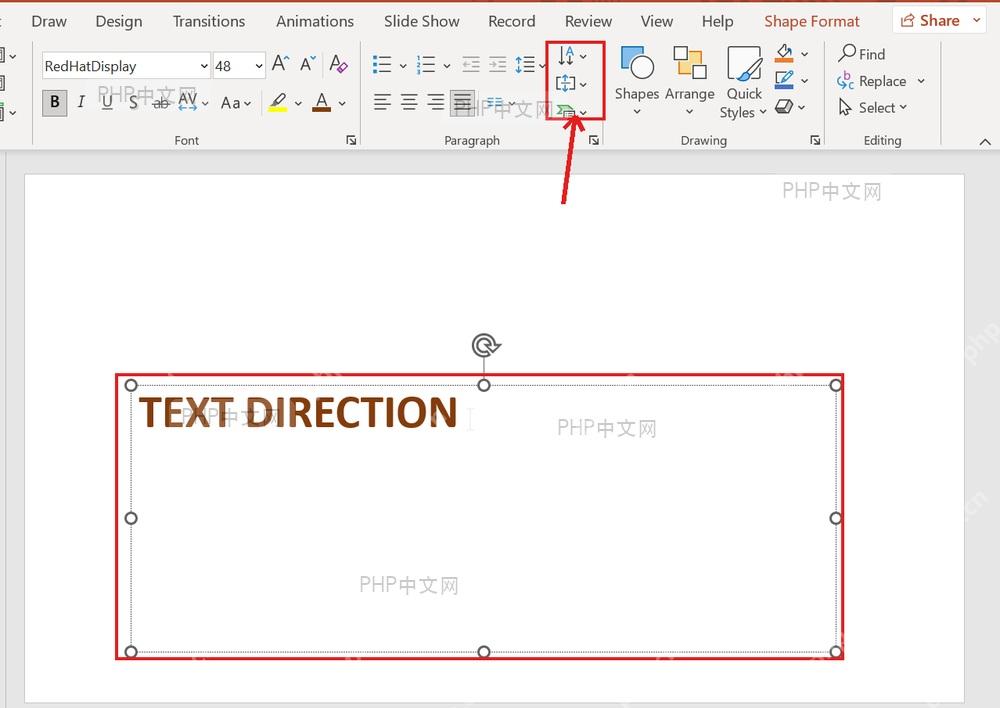Toggle Bold formatting

pyautogui.click(x=55, y=102)
